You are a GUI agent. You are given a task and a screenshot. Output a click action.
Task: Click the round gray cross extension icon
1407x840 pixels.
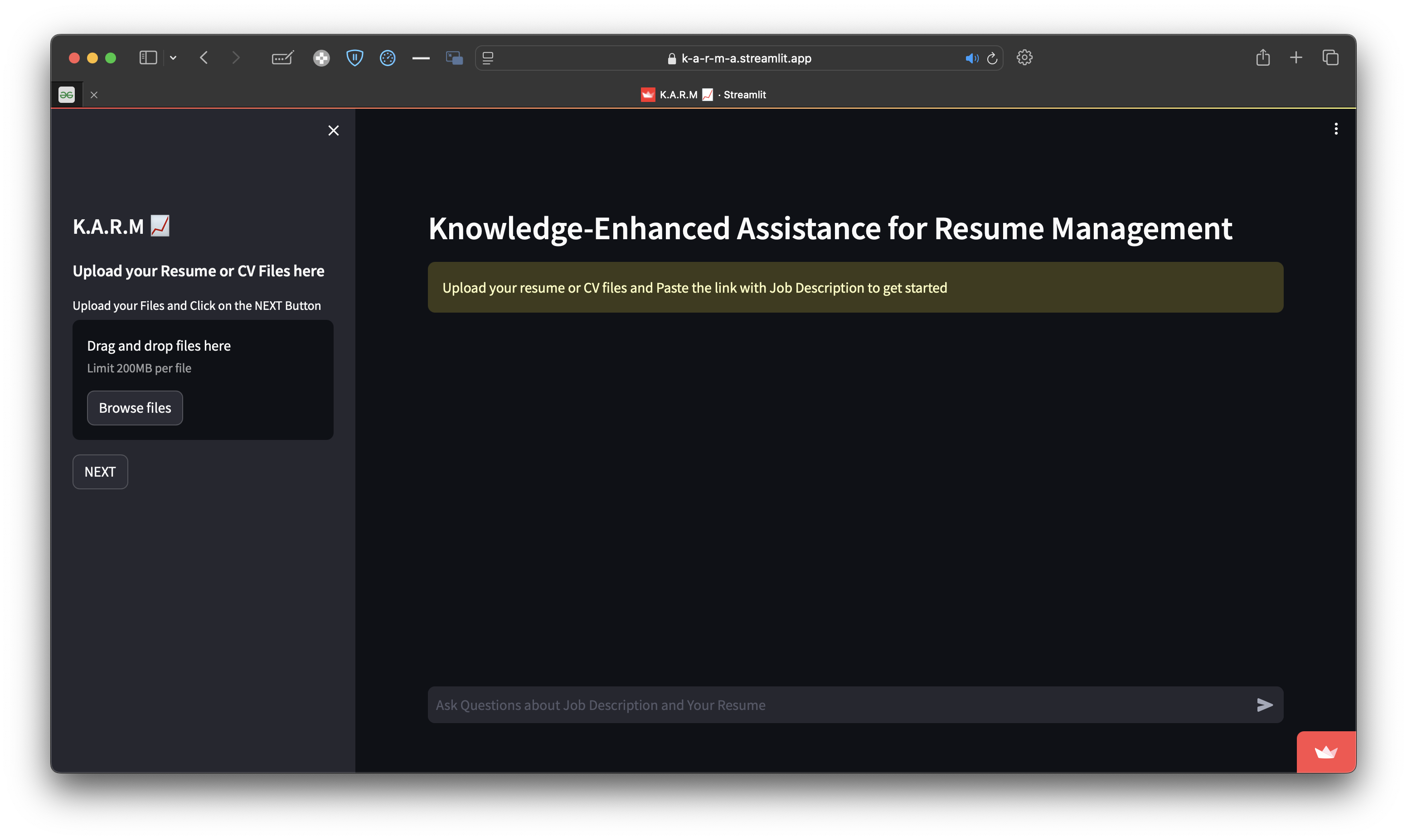321,58
